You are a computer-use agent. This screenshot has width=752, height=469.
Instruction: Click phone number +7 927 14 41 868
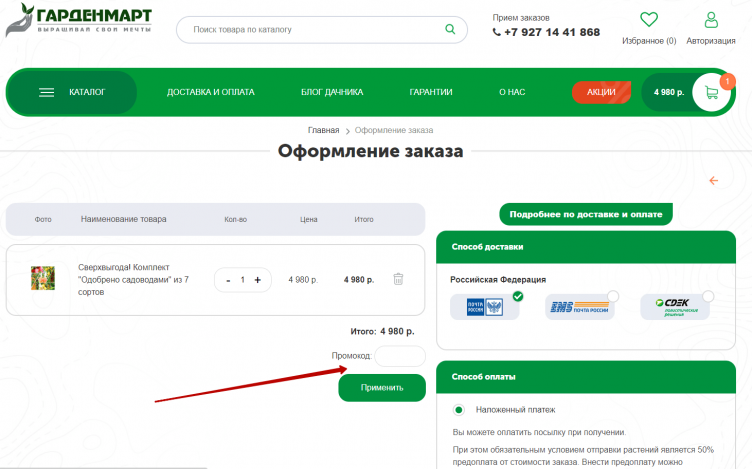click(552, 32)
